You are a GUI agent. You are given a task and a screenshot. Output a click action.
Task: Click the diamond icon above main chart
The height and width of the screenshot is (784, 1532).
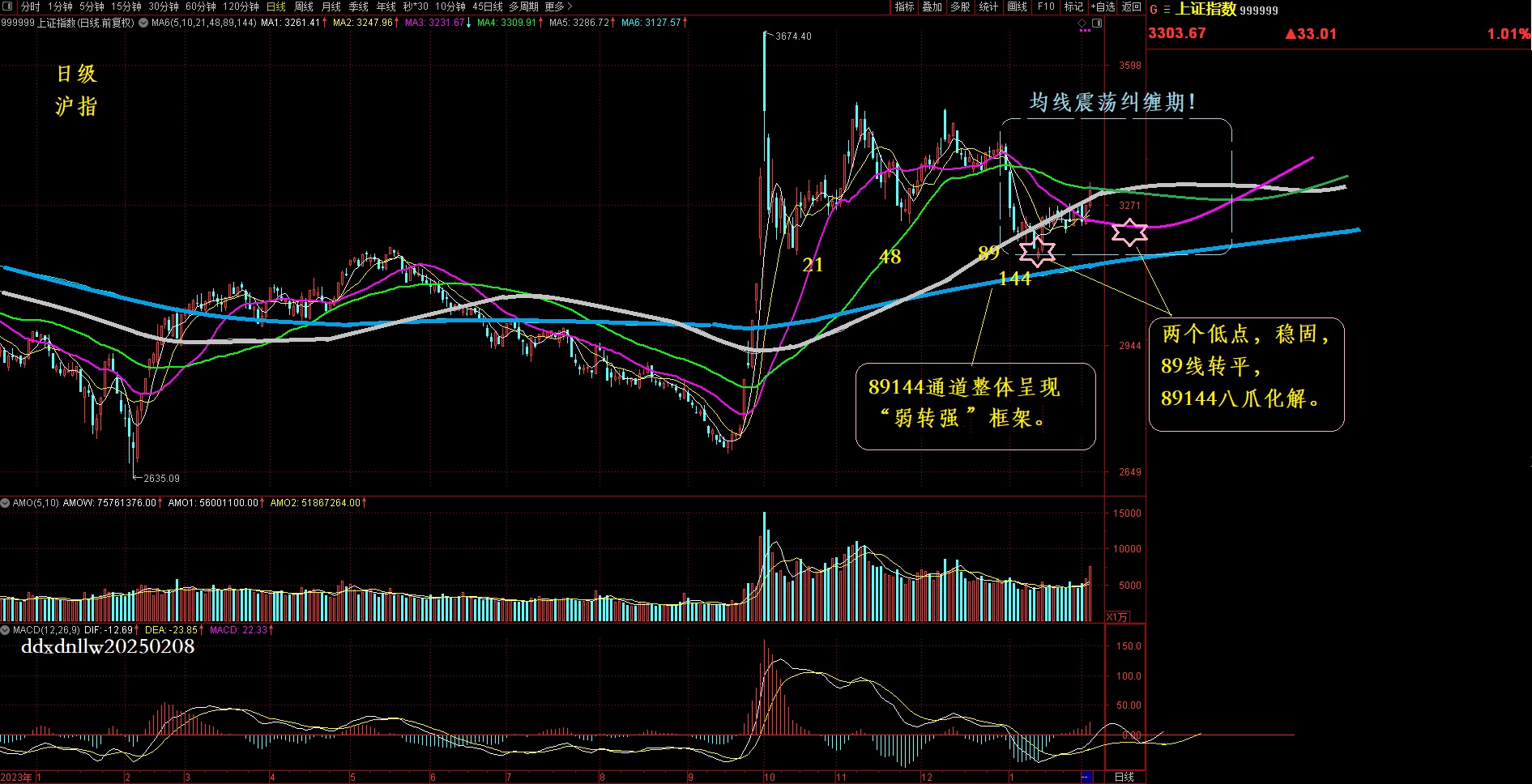[x=1083, y=23]
